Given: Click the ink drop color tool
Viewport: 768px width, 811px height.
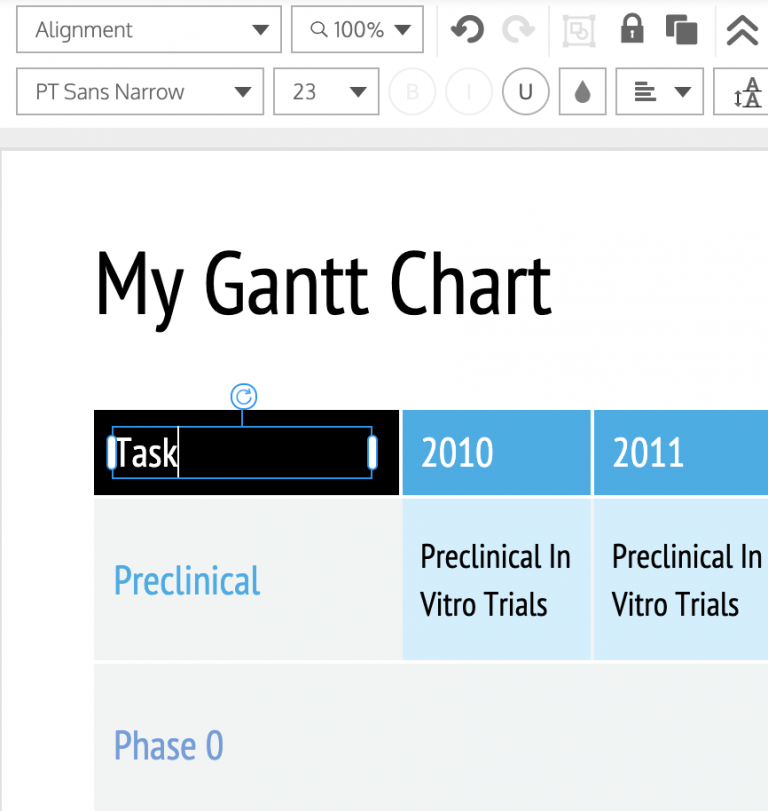Looking at the screenshot, I should pos(582,91).
